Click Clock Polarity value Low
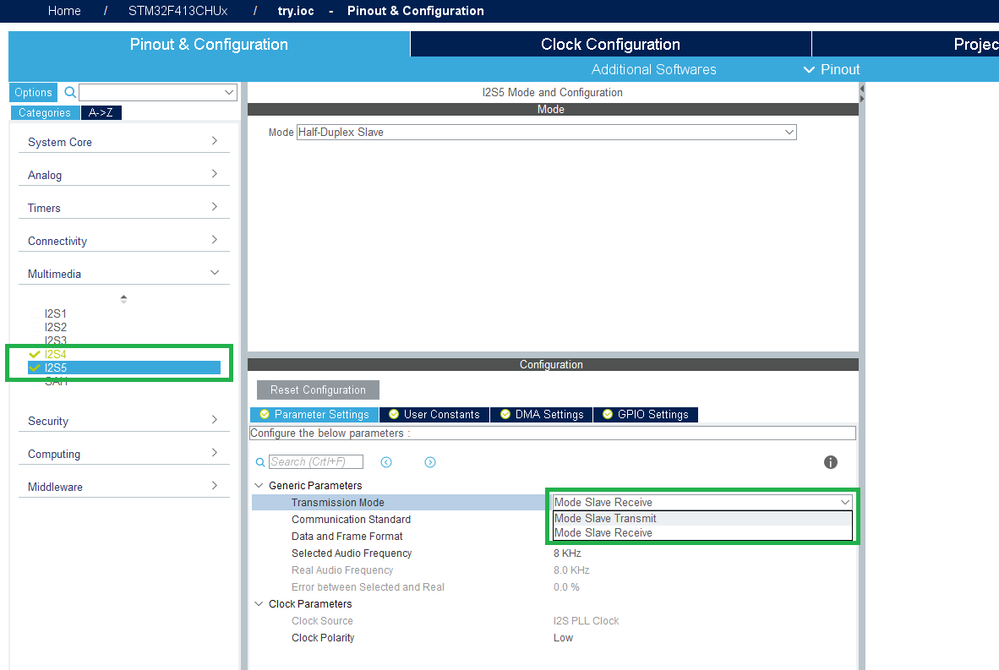Image resolution: width=999 pixels, height=670 pixels. click(x=563, y=638)
